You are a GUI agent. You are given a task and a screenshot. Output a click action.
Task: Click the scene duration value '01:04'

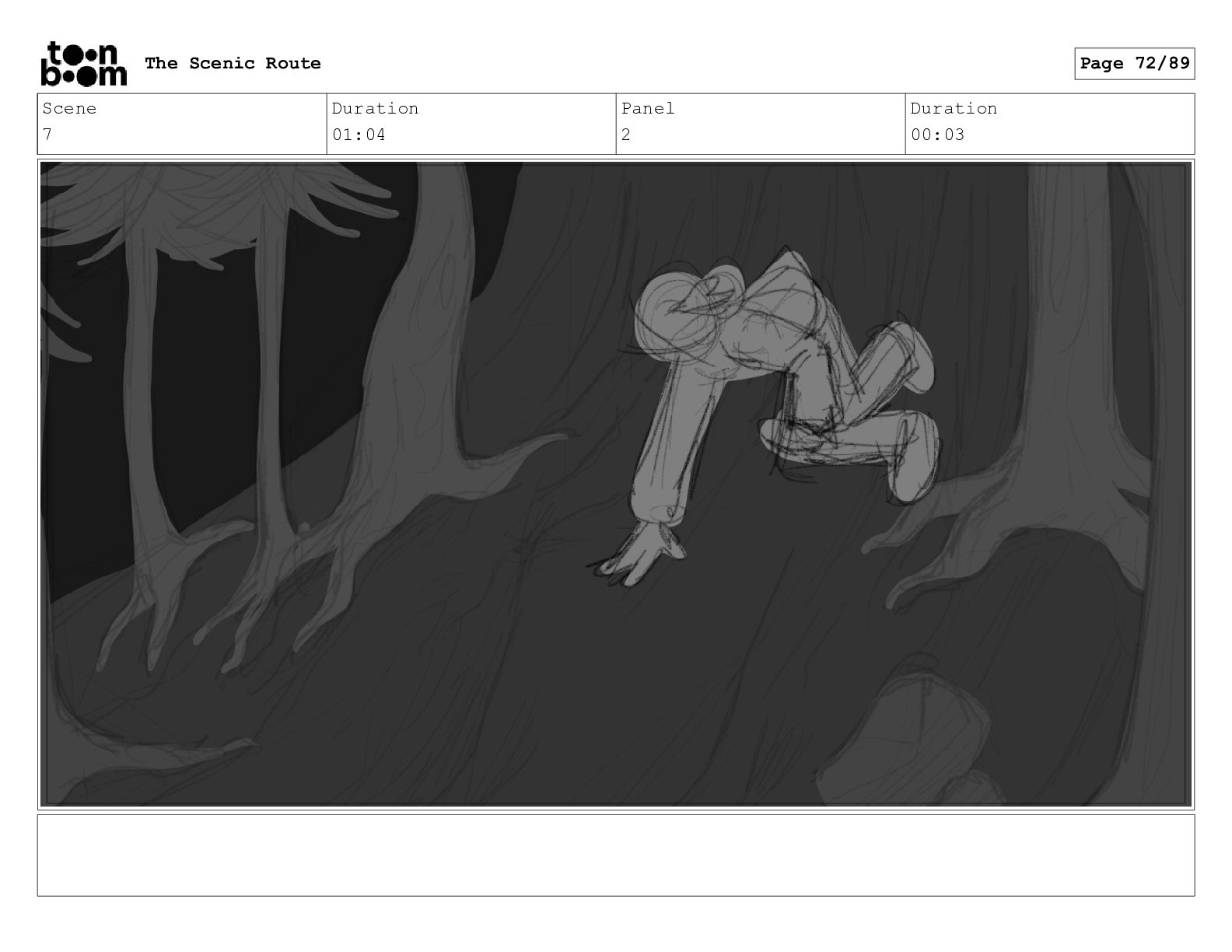pos(359,135)
